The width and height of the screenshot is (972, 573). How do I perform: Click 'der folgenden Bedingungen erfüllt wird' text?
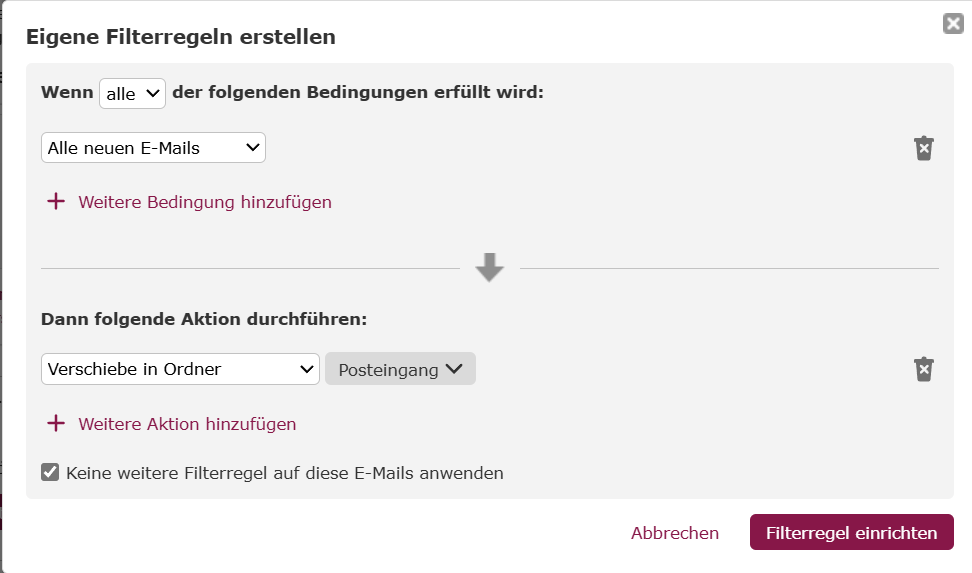tap(357, 93)
